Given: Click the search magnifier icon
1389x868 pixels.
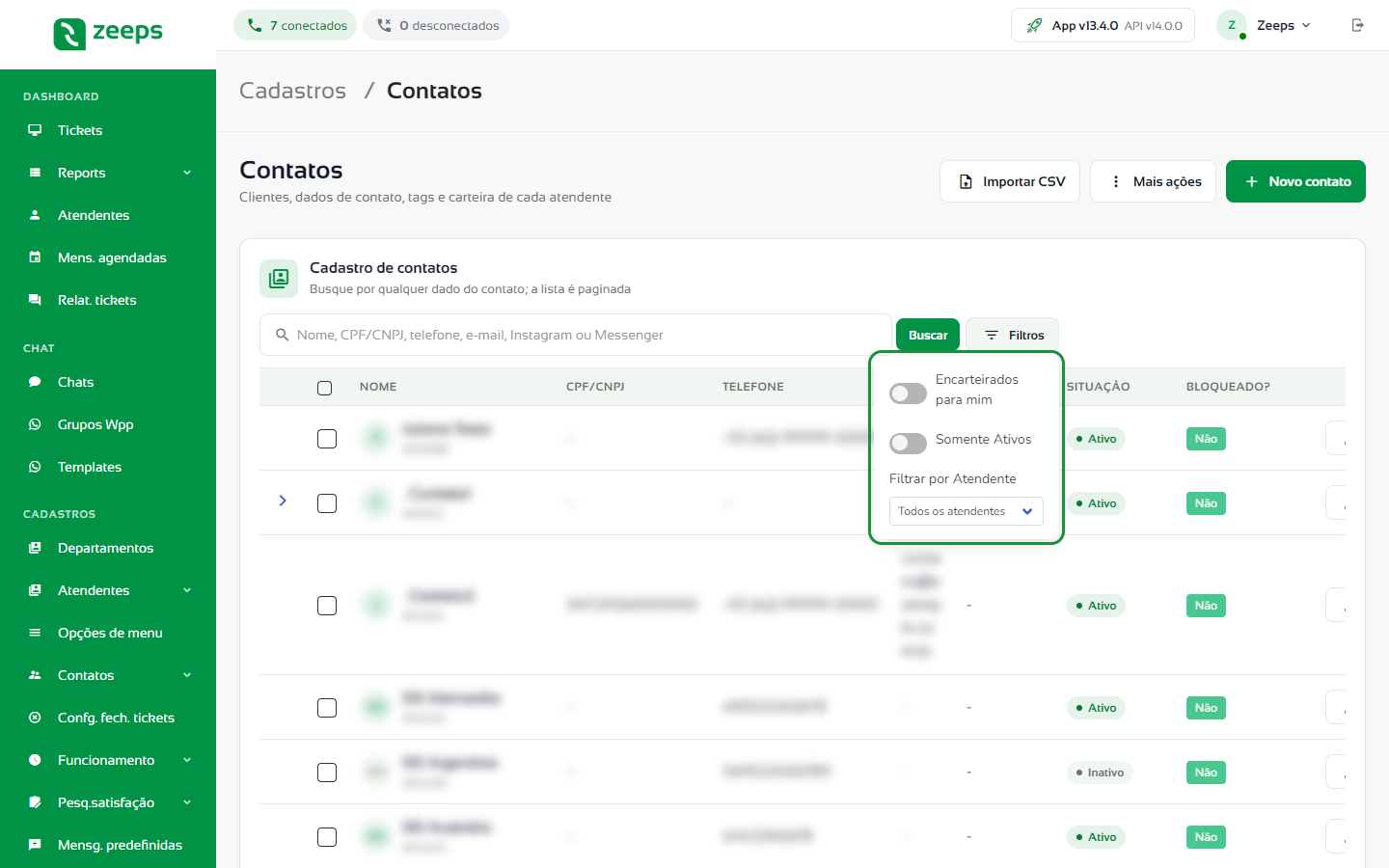Looking at the screenshot, I should pyautogui.click(x=283, y=335).
